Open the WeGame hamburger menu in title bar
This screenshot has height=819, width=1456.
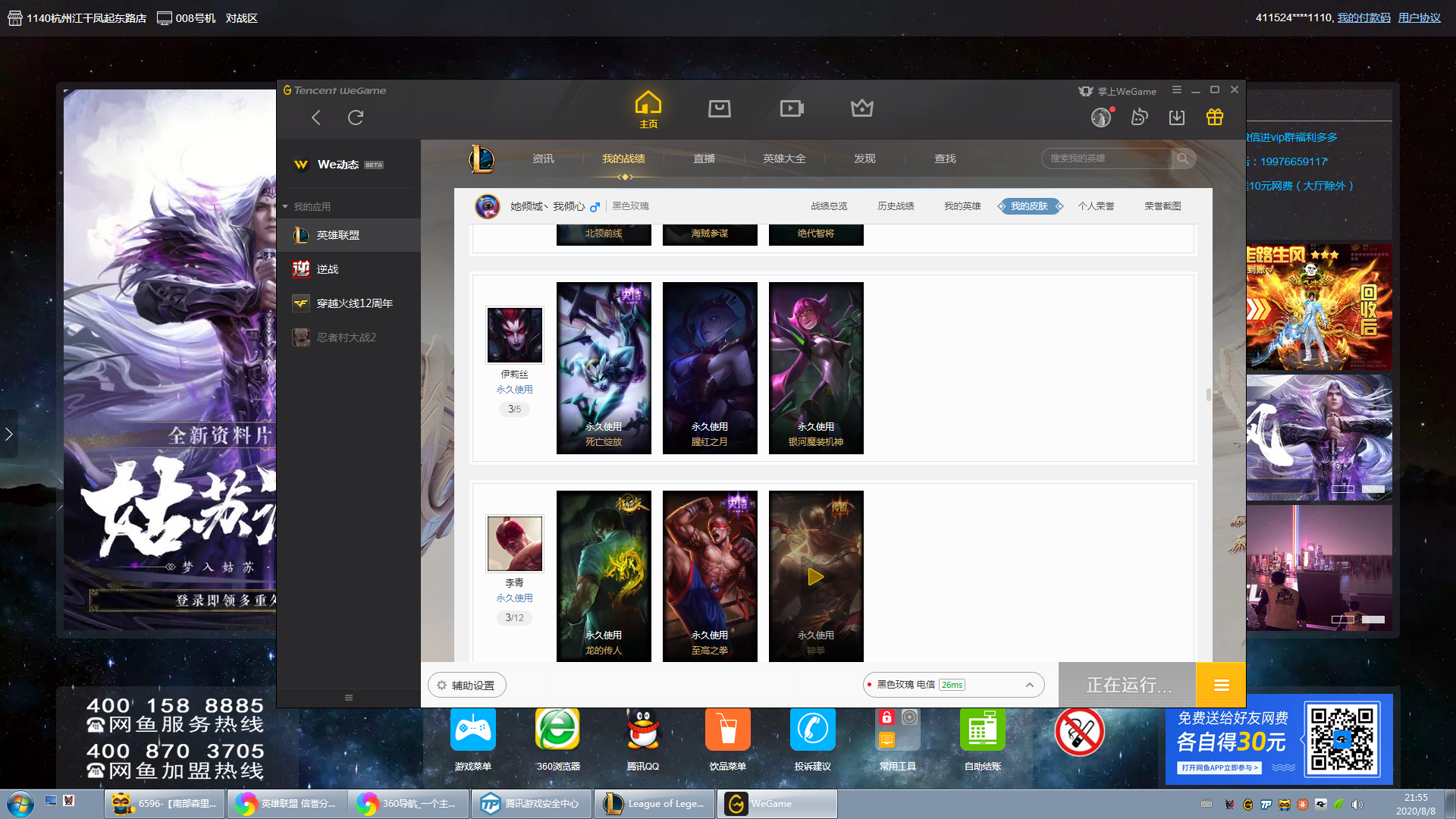click(x=1177, y=90)
